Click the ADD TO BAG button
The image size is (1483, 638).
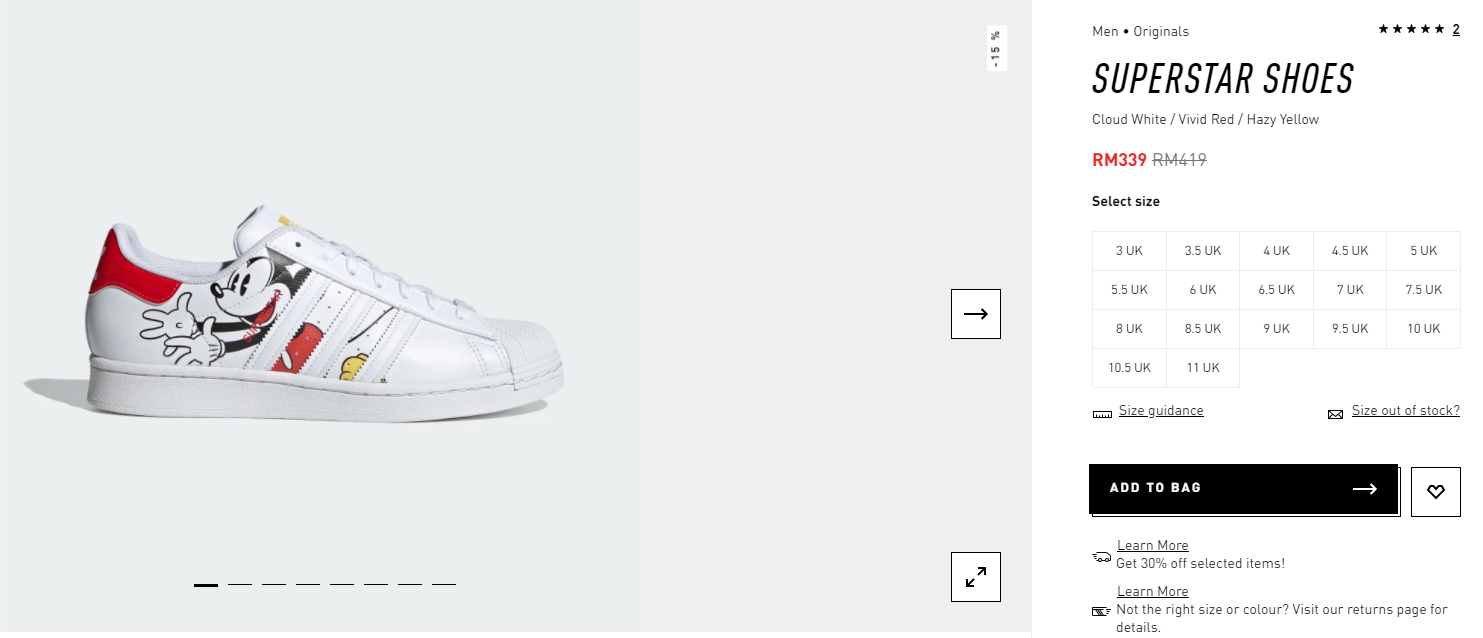(1243, 488)
